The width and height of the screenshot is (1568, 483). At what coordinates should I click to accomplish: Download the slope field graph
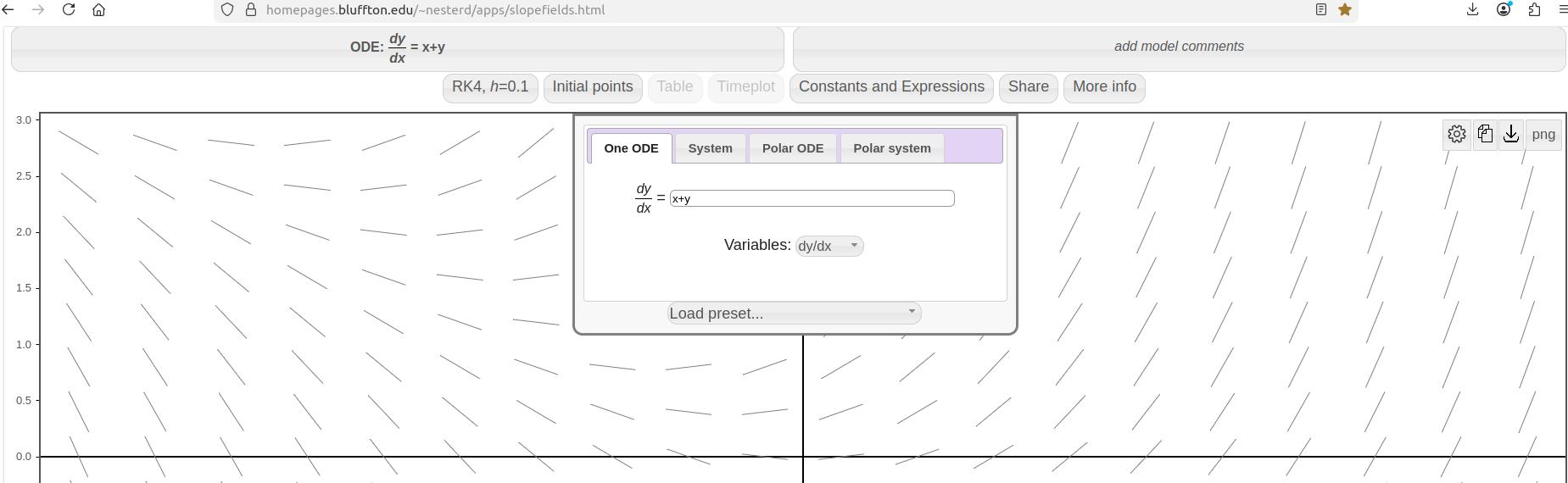(1511, 134)
